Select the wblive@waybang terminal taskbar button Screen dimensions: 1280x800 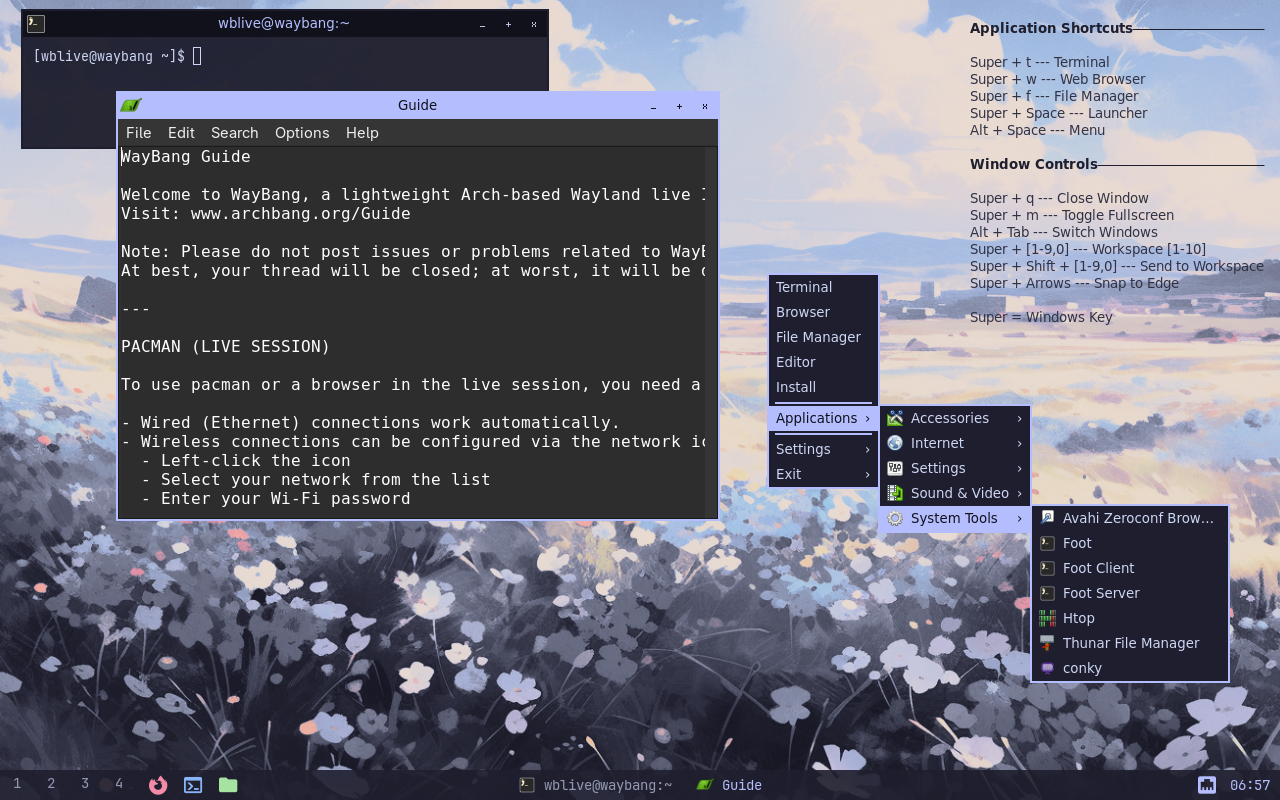coord(596,785)
